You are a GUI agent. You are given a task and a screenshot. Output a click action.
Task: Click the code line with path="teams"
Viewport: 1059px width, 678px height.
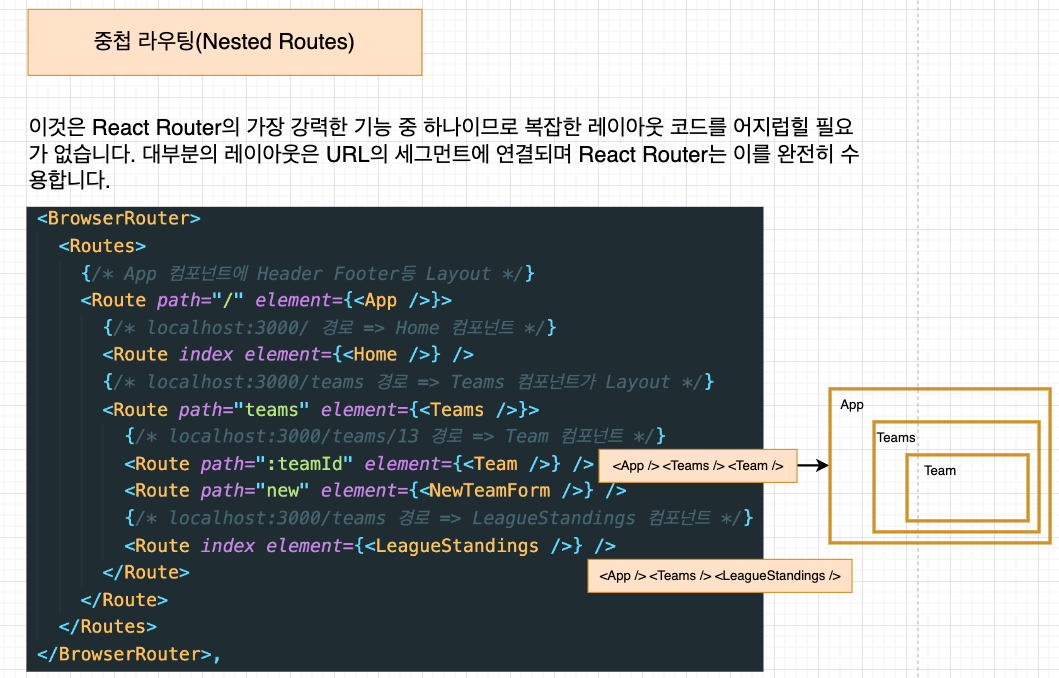[x=321, y=410]
